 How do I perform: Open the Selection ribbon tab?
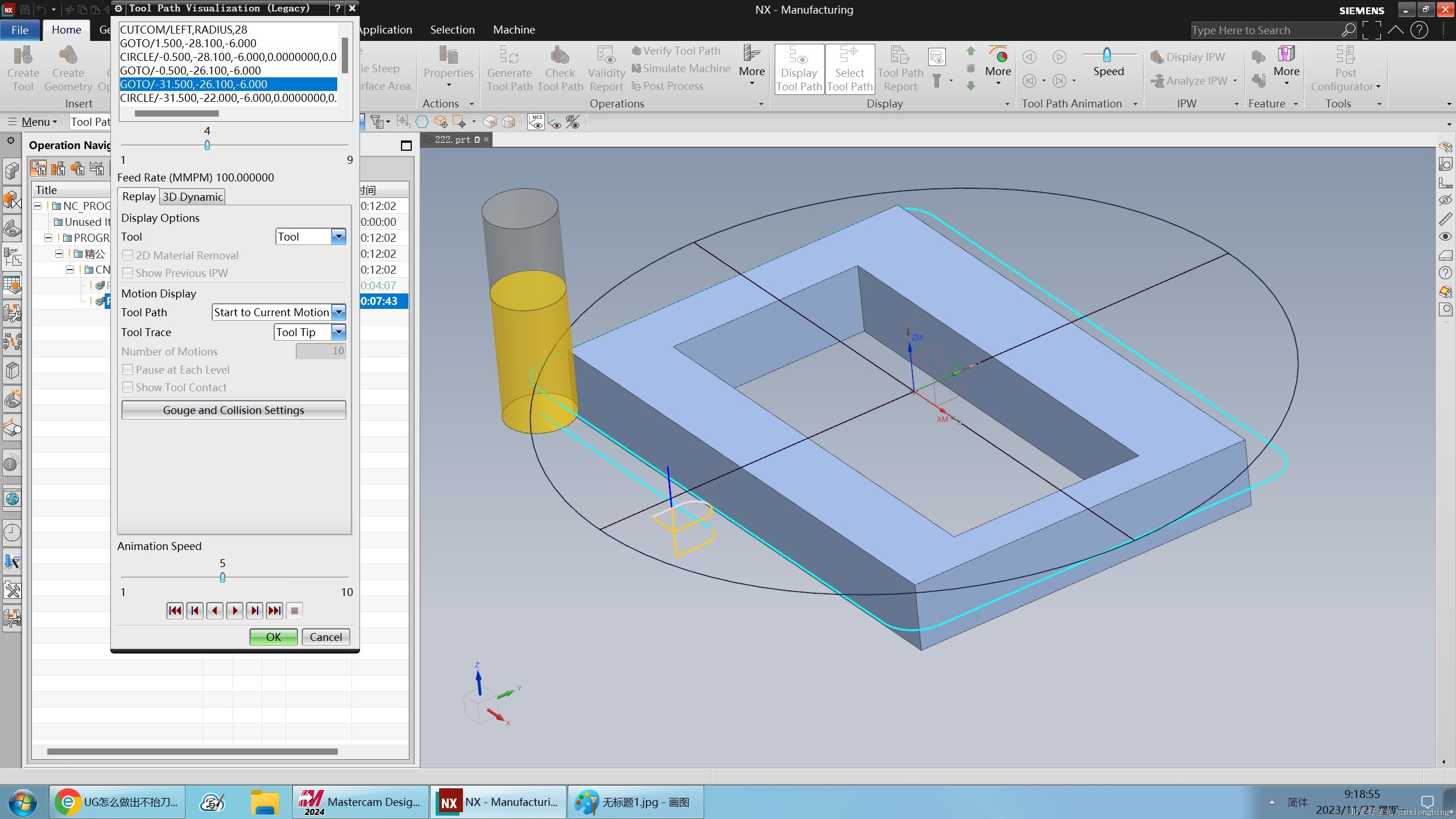(x=452, y=30)
